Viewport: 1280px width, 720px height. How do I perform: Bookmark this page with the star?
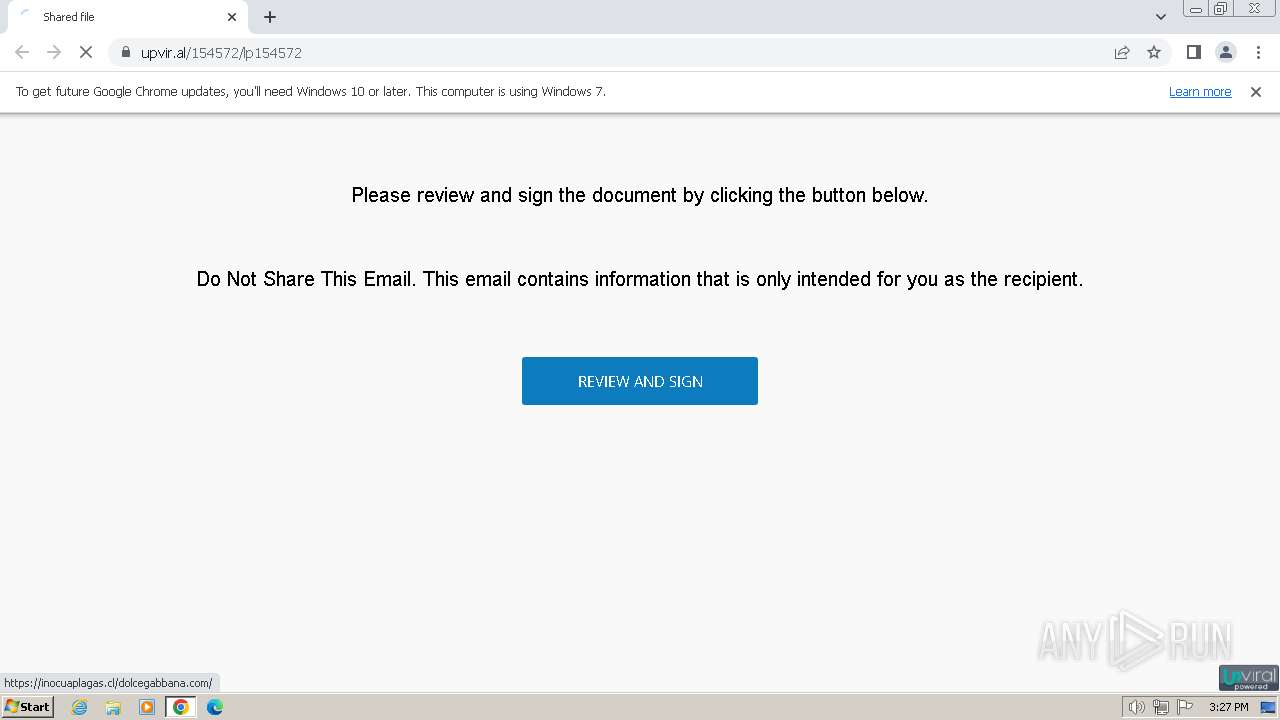tap(1154, 52)
